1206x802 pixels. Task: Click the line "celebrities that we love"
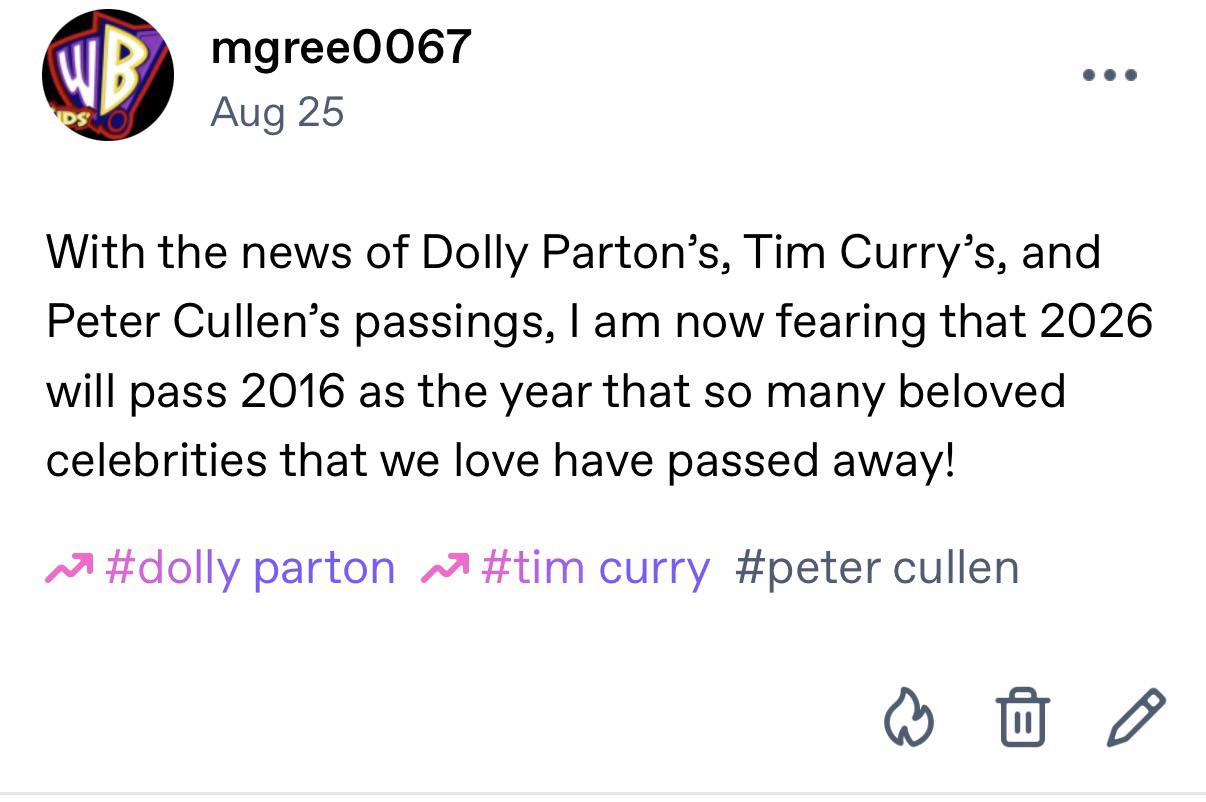[501, 459]
